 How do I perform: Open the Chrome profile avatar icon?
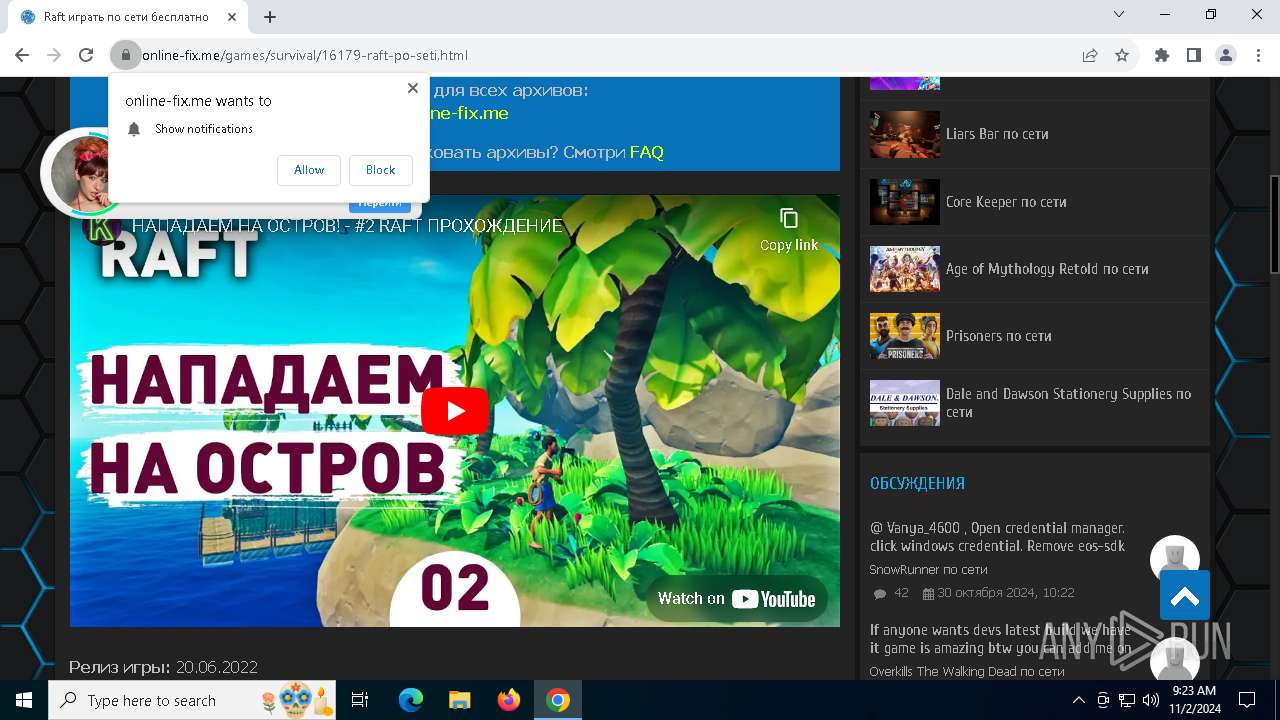pyautogui.click(x=1226, y=55)
